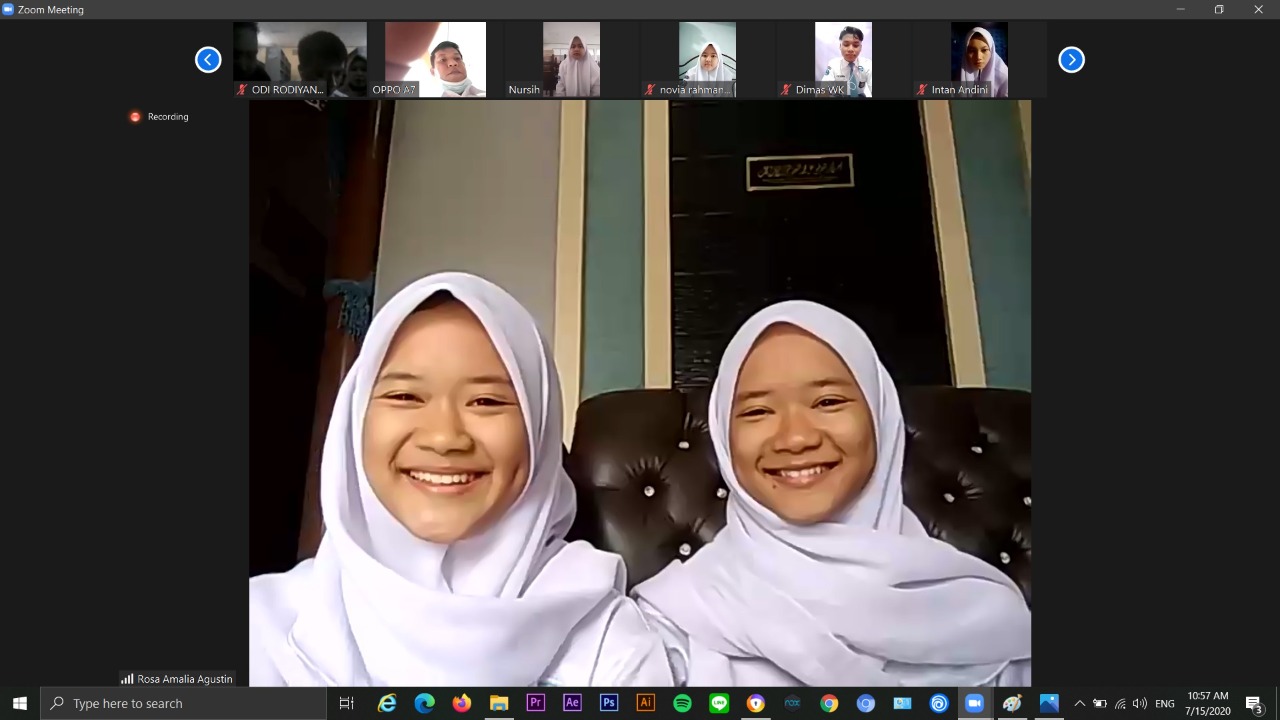Click the Windows search box

(185, 703)
